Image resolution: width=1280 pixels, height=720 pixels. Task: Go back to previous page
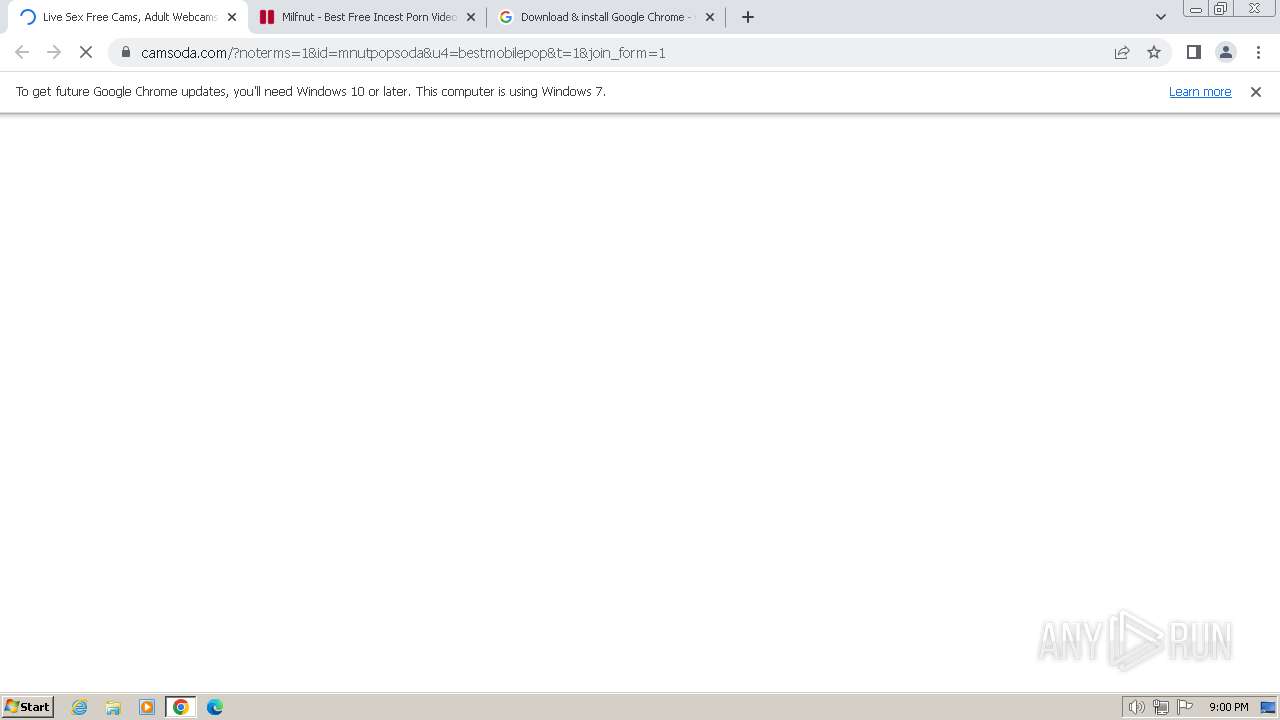[22, 52]
